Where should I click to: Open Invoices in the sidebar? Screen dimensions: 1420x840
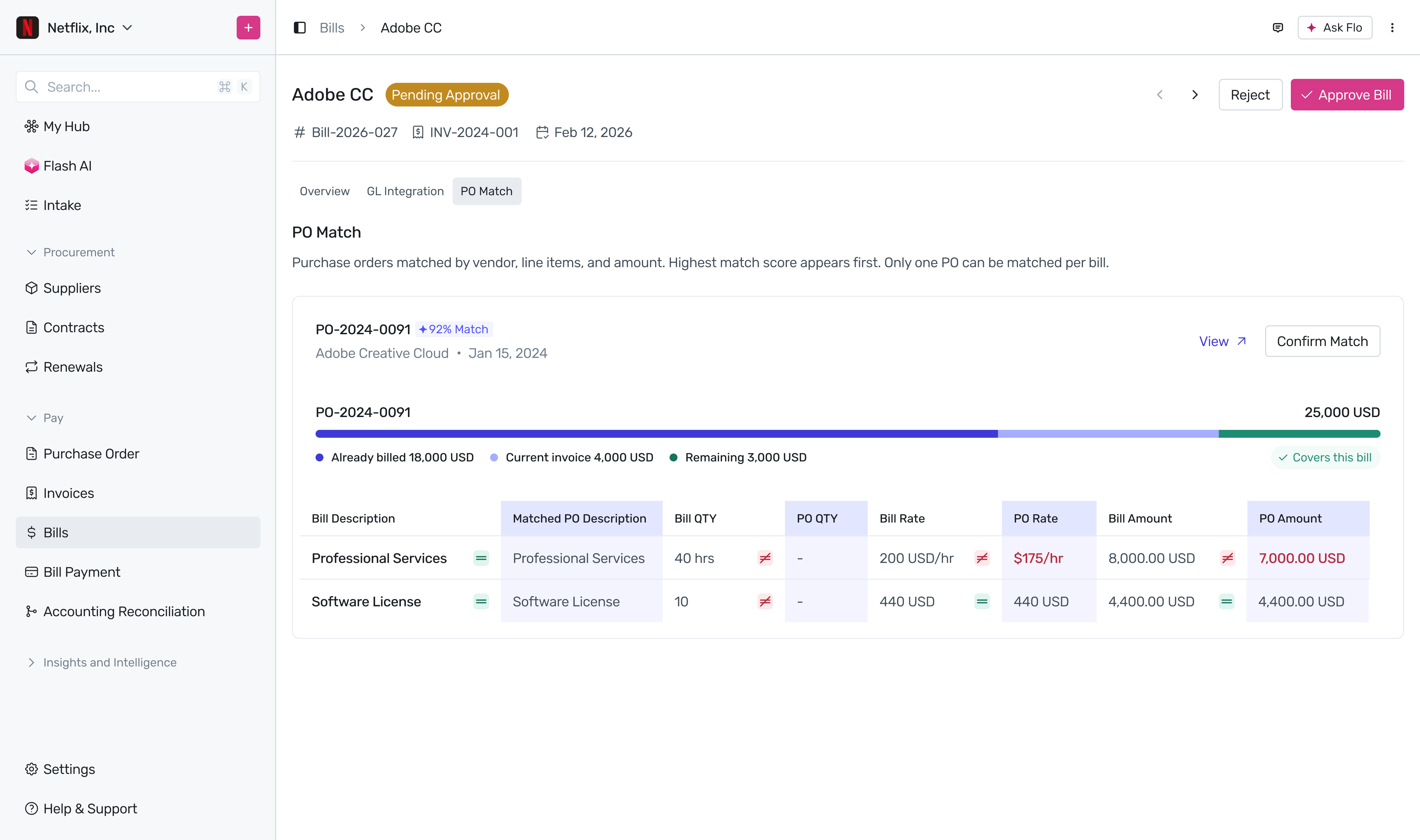[138, 493]
